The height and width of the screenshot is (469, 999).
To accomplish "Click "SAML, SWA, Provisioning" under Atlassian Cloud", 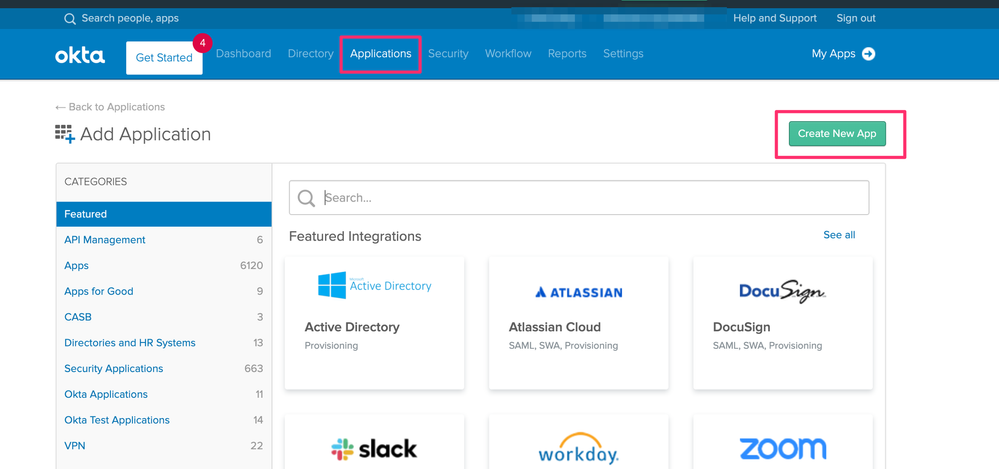I will tap(563, 346).
